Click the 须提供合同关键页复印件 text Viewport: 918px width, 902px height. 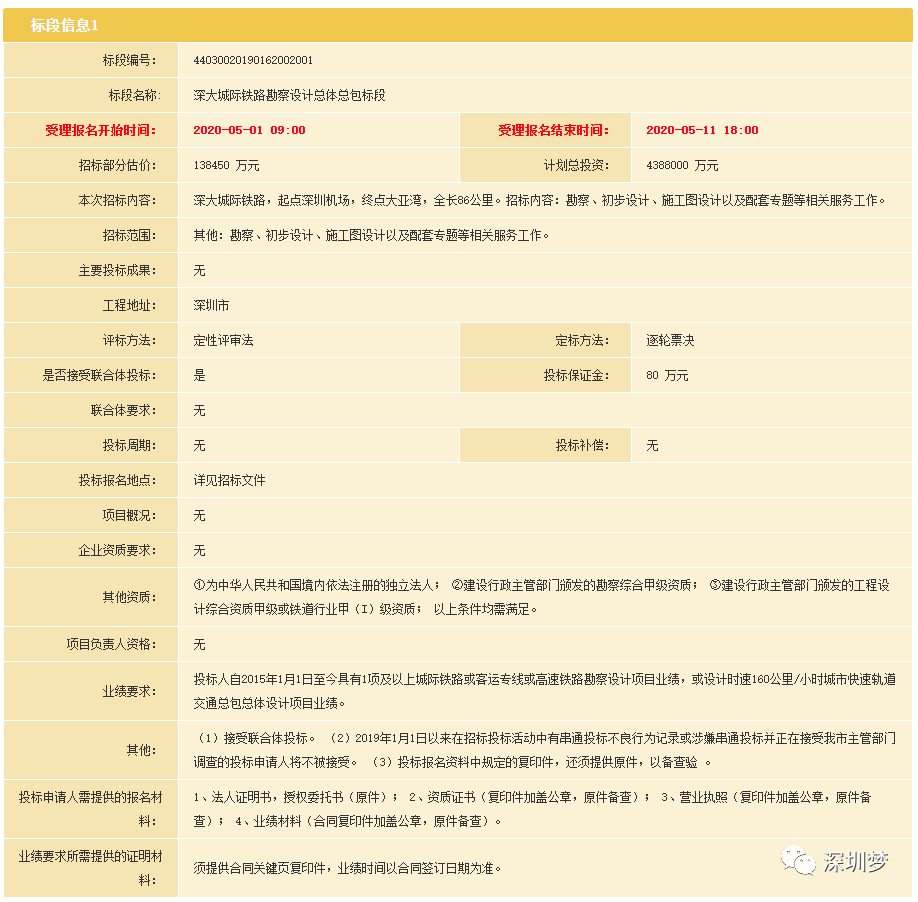click(x=347, y=868)
